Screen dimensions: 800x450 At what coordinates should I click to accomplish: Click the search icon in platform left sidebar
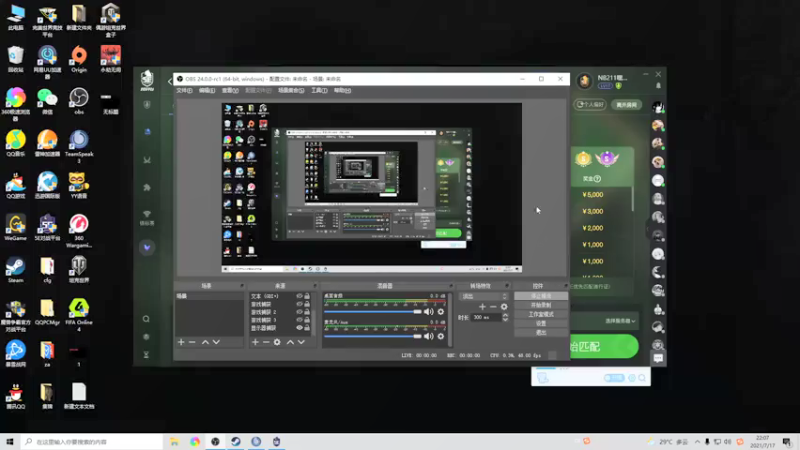[x=146, y=319]
